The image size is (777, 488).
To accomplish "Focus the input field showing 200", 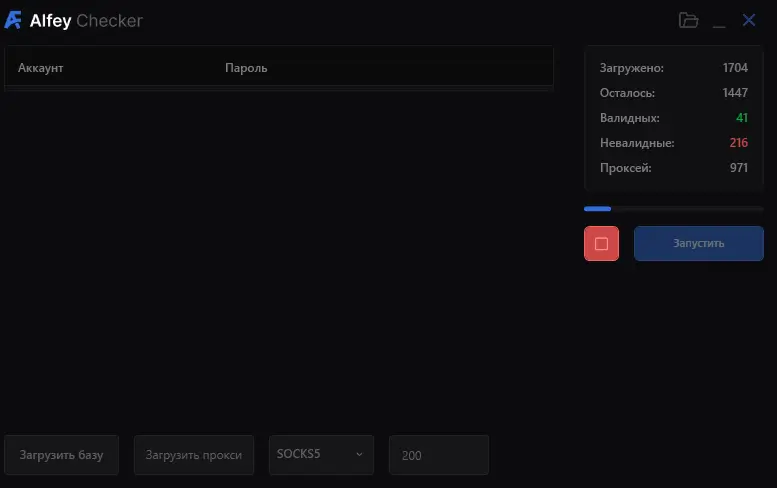I will 438,455.
